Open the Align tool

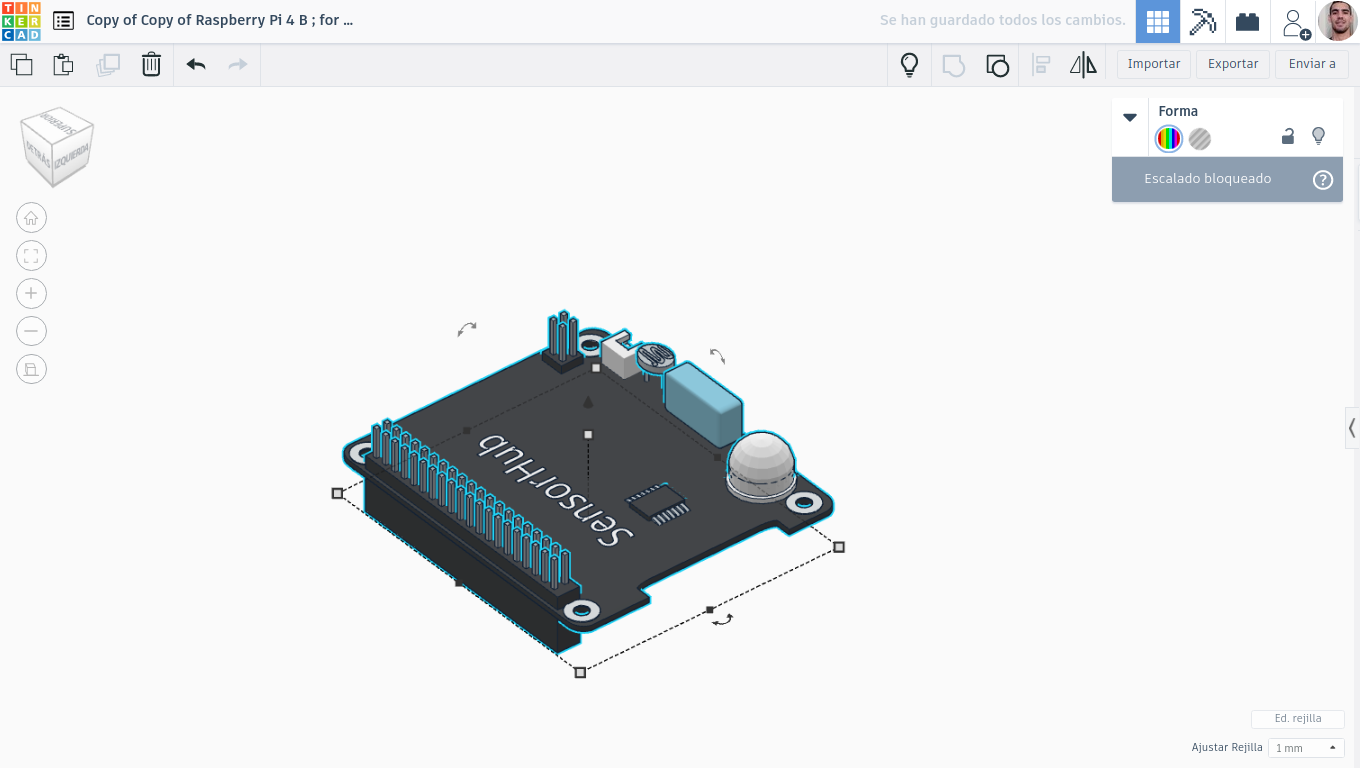pyautogui.click(x=1041, y=65)
